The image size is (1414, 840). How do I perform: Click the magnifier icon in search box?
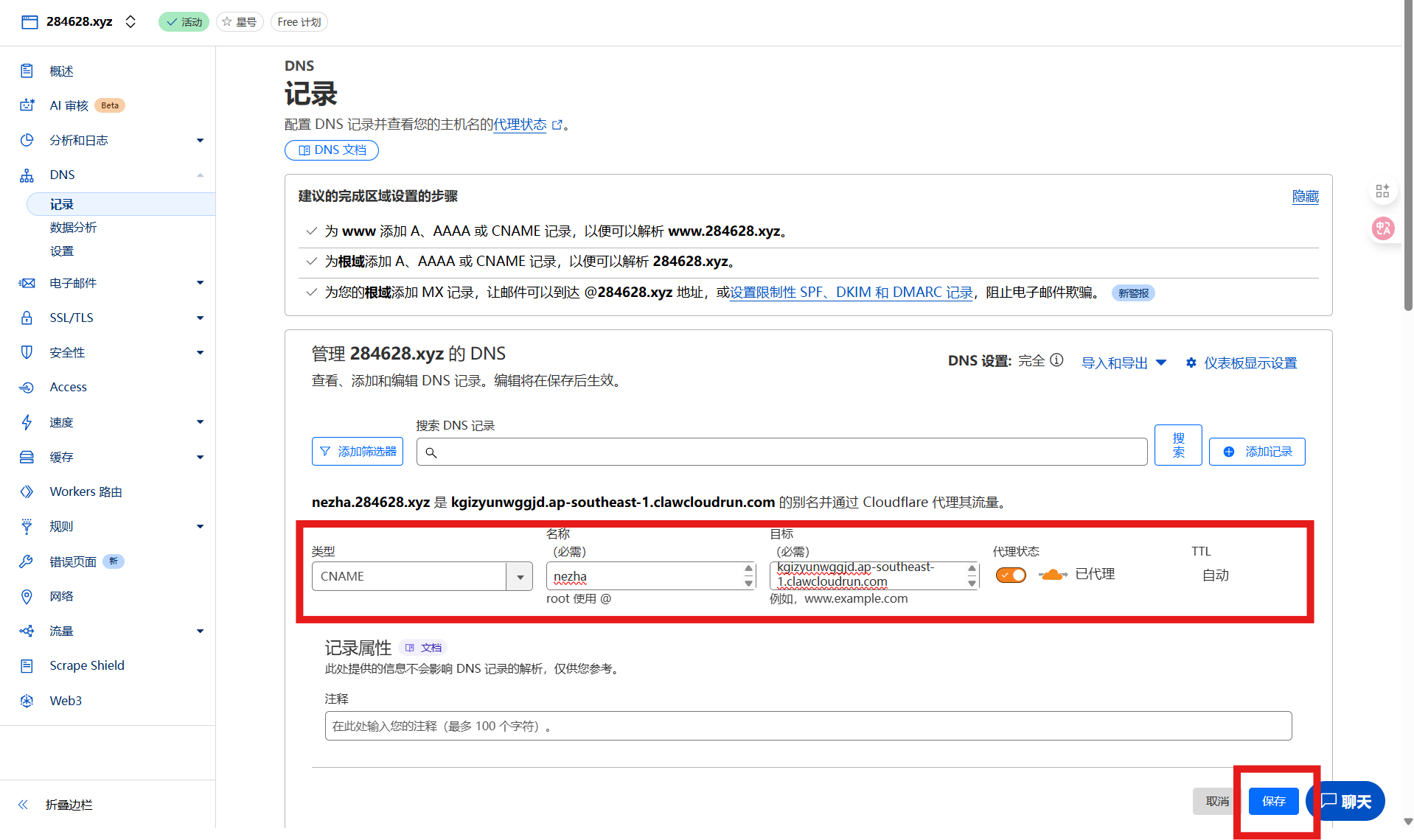(431, 452)
